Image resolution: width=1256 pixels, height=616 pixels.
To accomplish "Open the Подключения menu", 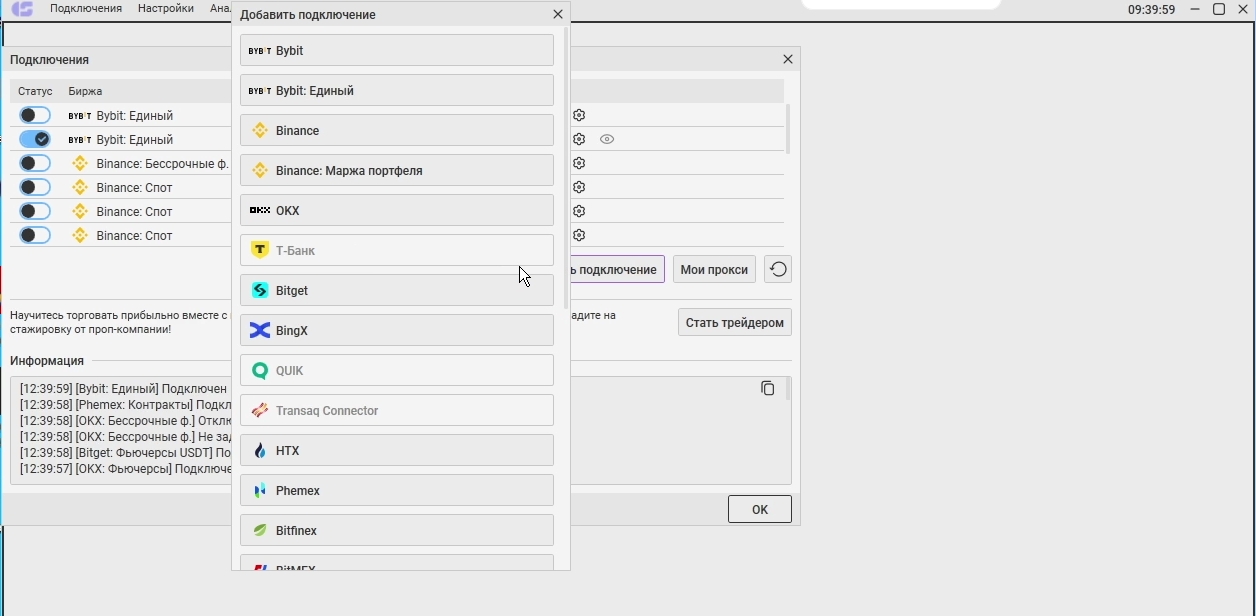I will (x=86, y=8).
